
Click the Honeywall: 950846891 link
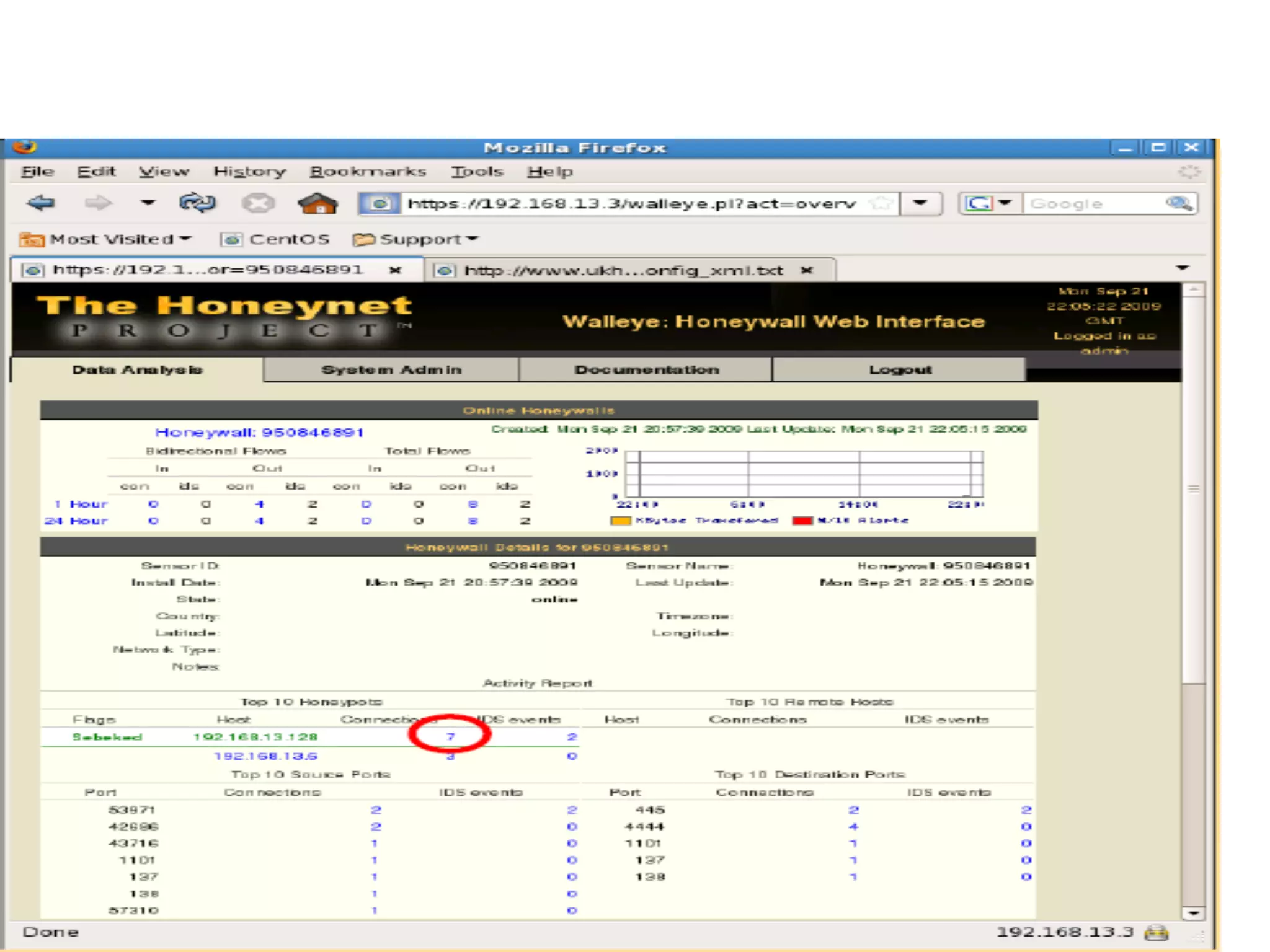[x=259, y=433]
